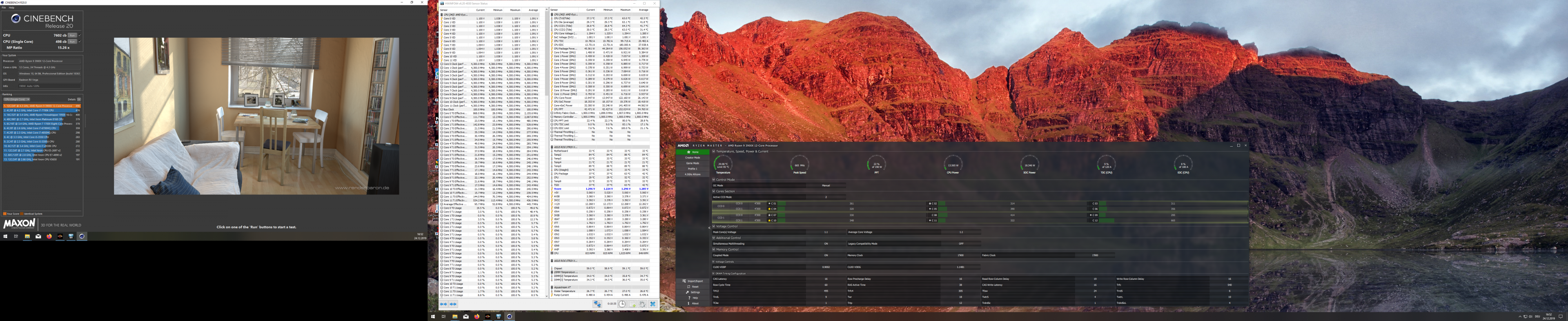Collapse DRAM Timing Configuration section
This screenshot has height=321, width=1568.
[713, 274]
